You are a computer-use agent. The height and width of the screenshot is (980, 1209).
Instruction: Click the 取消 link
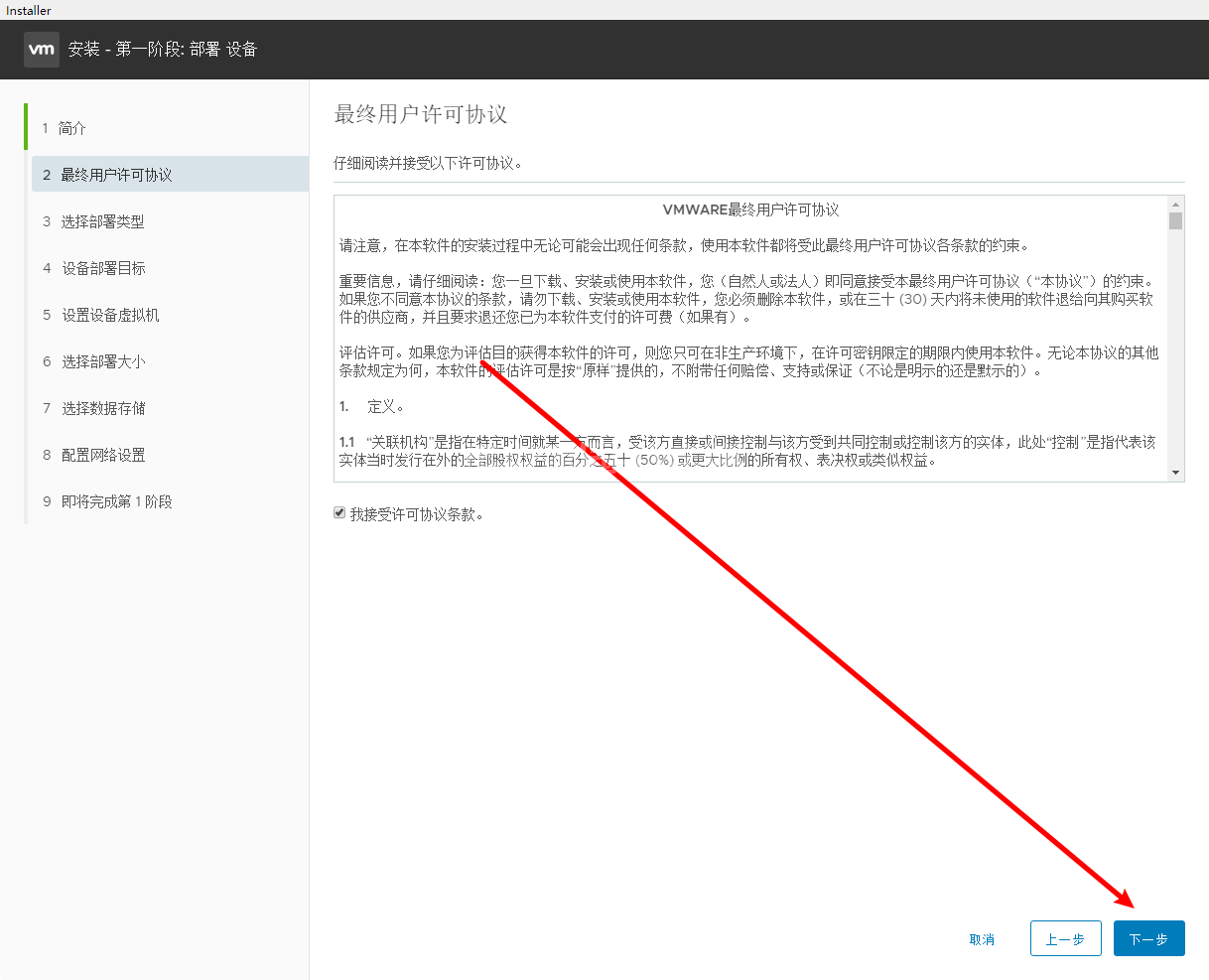982,939
